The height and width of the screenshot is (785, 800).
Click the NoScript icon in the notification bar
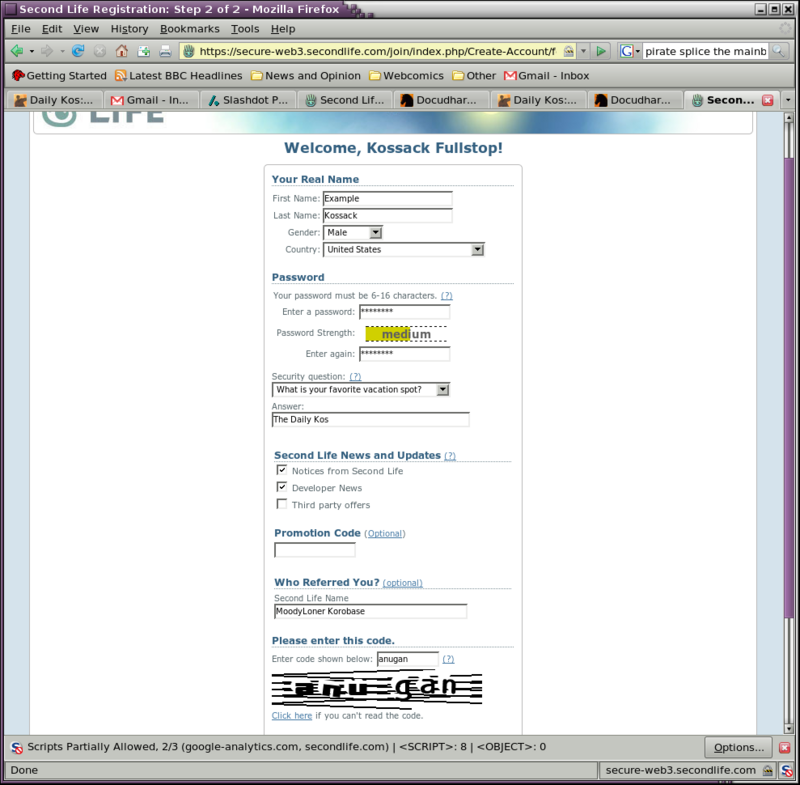[x=17, y=748]
